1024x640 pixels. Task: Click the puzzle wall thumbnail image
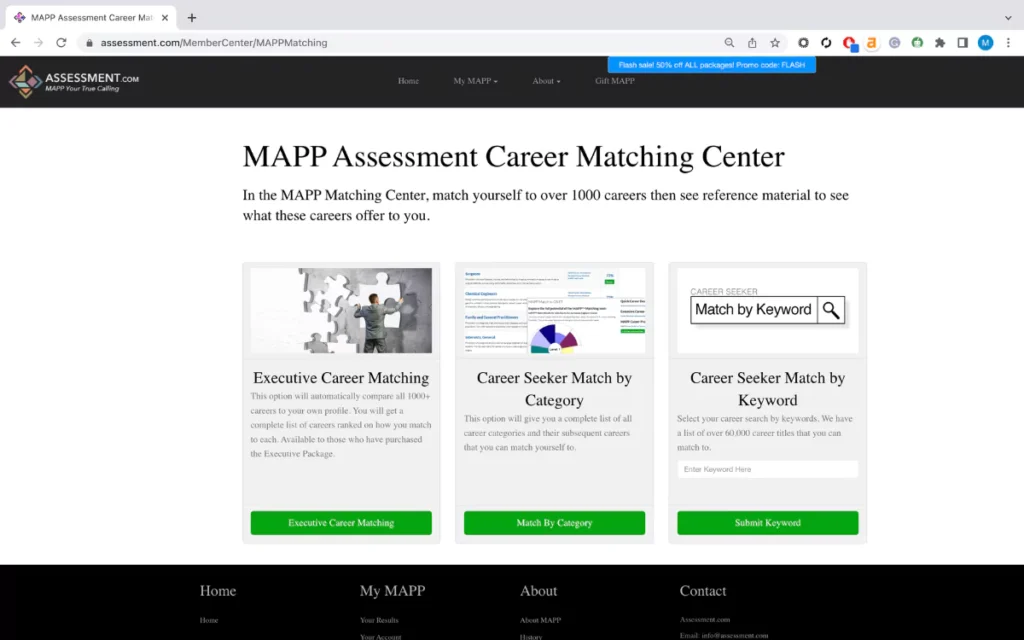pos(341,310)
